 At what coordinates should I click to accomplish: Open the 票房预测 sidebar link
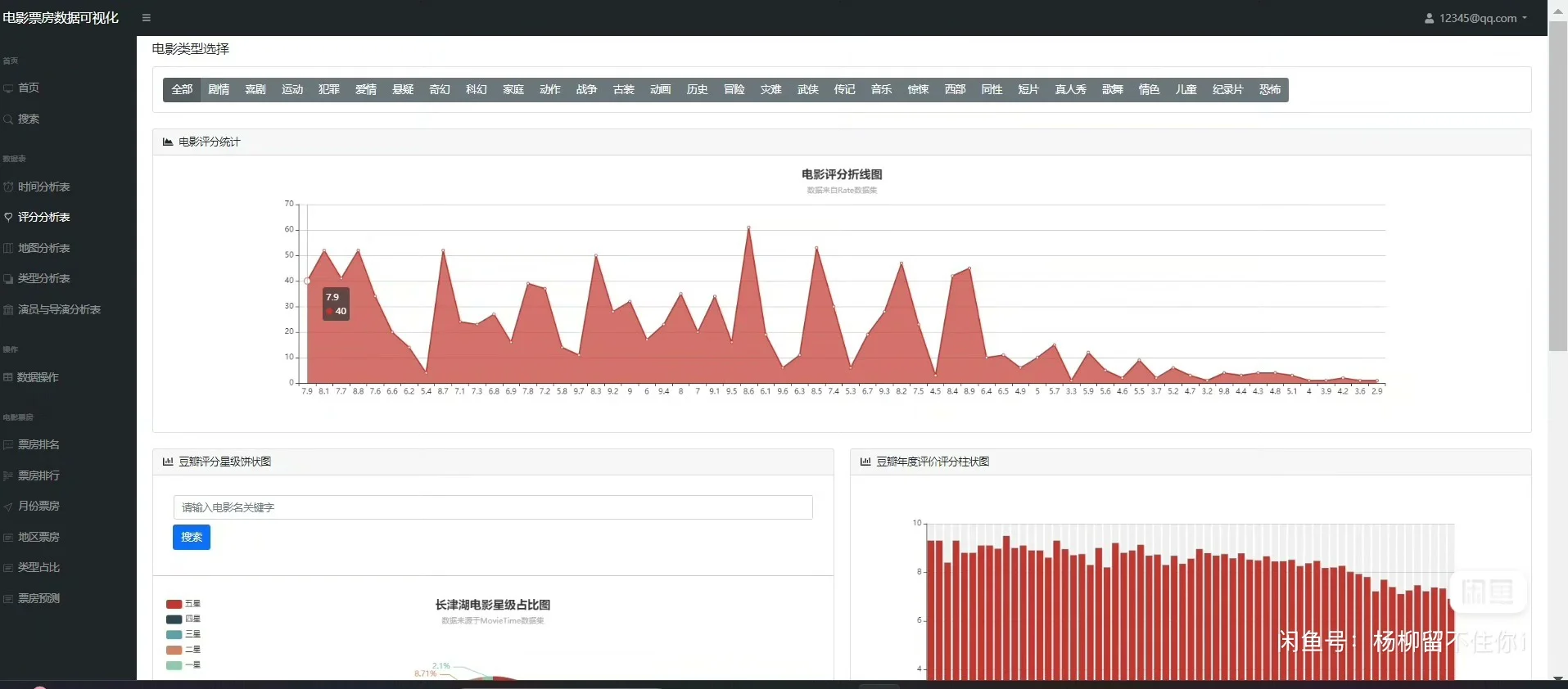38,598
